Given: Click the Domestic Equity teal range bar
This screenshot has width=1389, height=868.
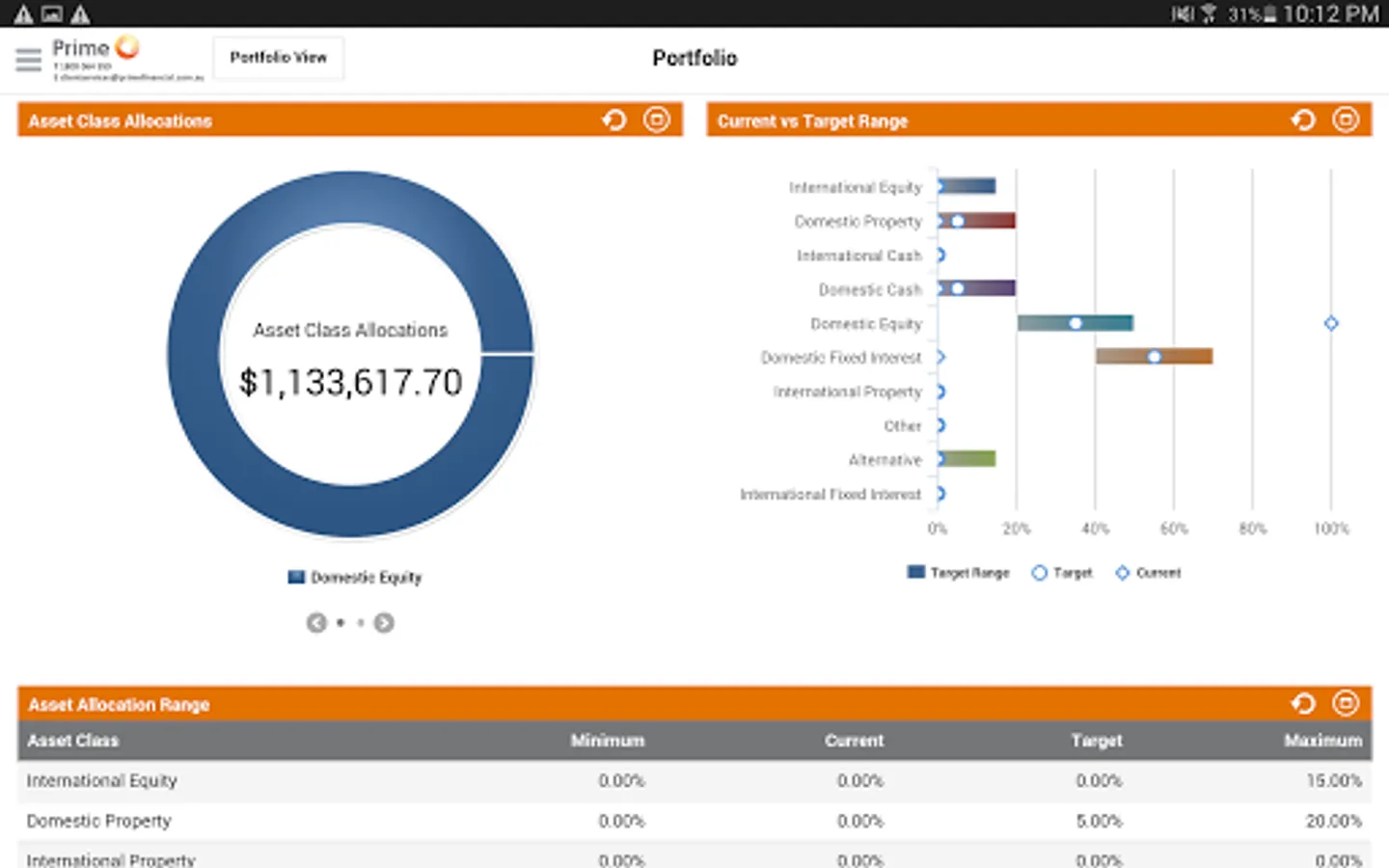Looking at the screenshot, I should (x=1076, y=323).
